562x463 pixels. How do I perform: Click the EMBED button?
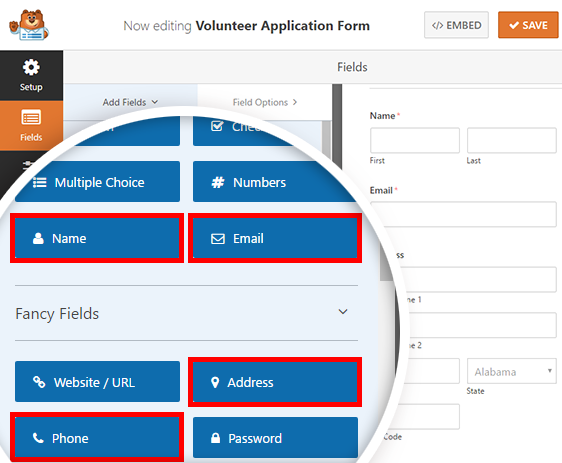tap(456, 25)
